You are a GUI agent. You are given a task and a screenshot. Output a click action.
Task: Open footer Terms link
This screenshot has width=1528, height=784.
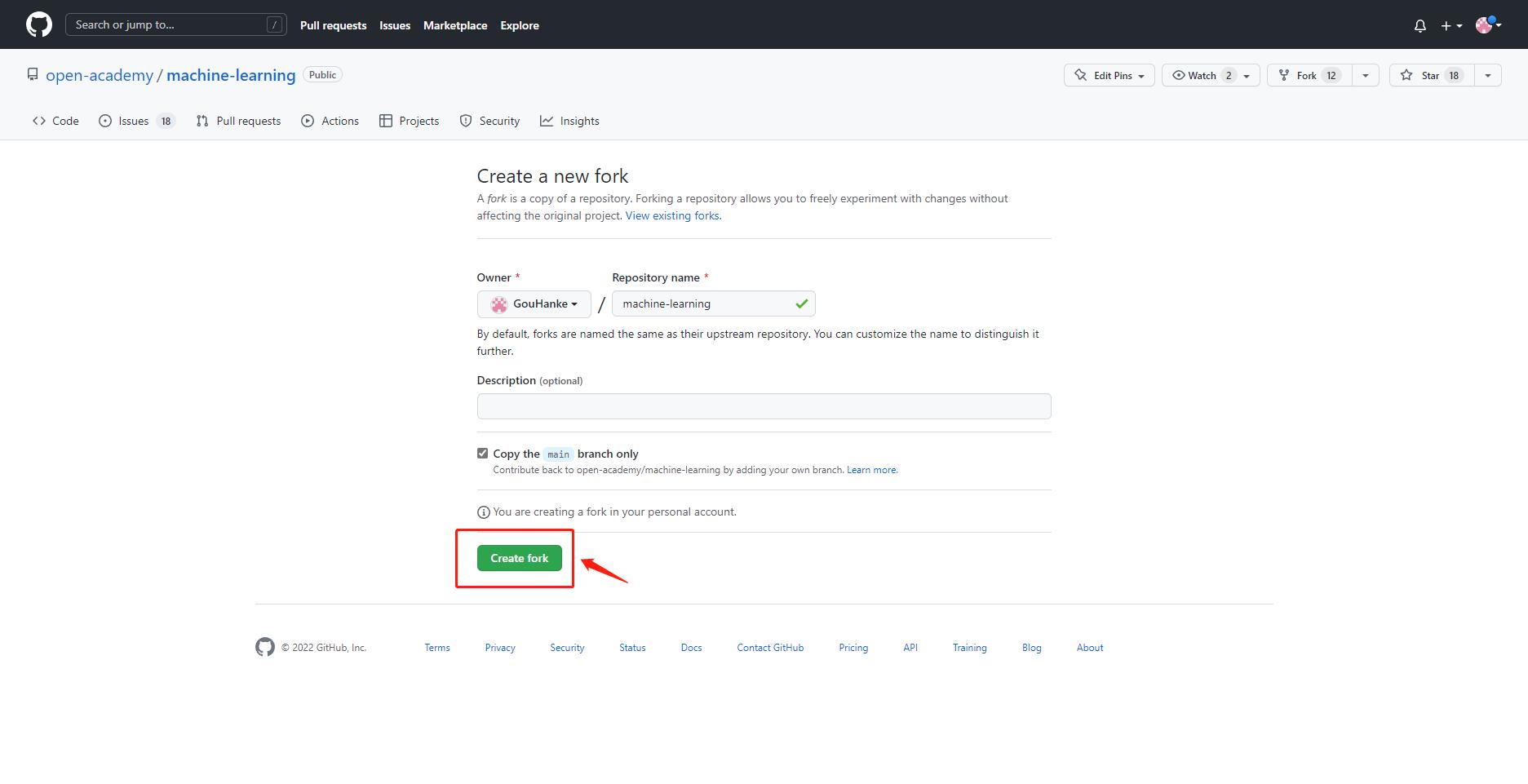[x=437, y=648]
